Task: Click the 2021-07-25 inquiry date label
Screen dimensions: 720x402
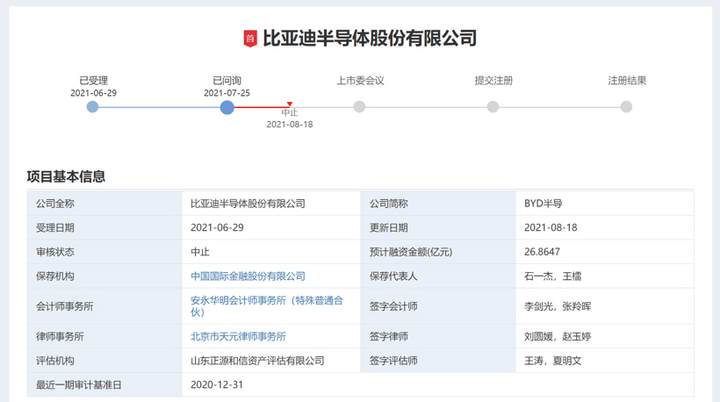Action: 227,93
